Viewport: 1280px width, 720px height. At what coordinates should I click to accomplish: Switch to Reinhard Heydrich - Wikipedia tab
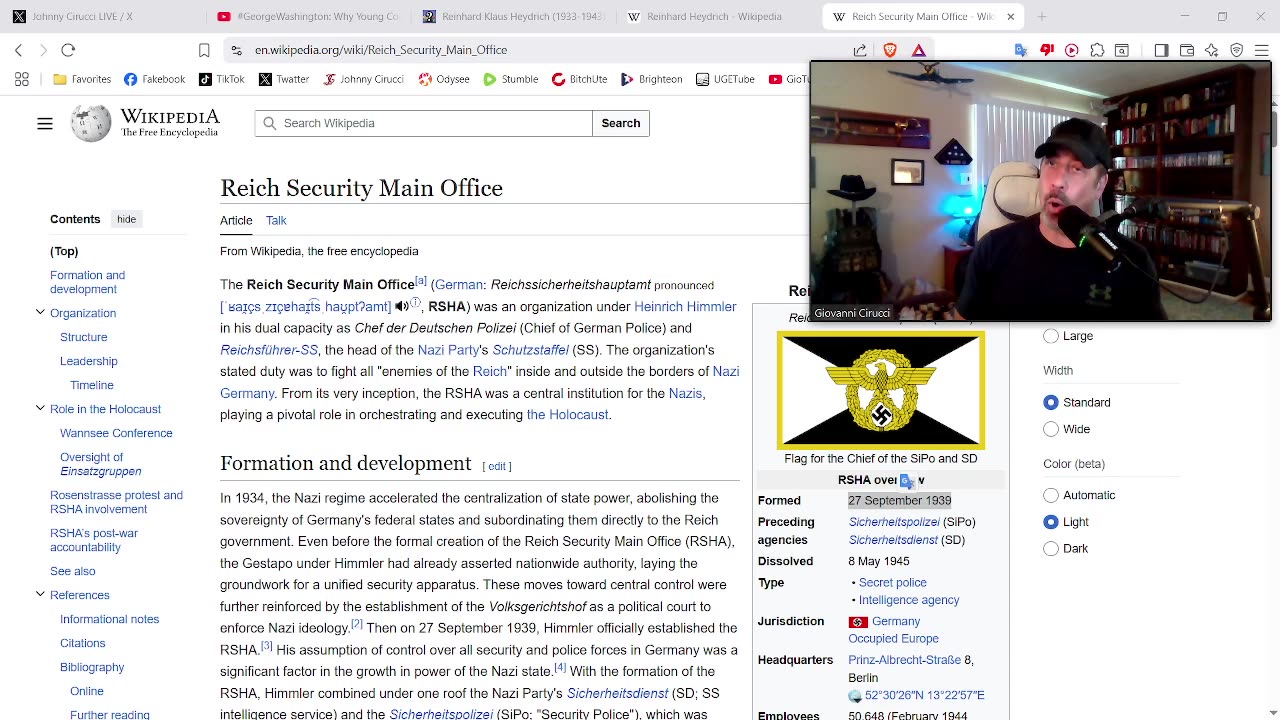[714, 16]
